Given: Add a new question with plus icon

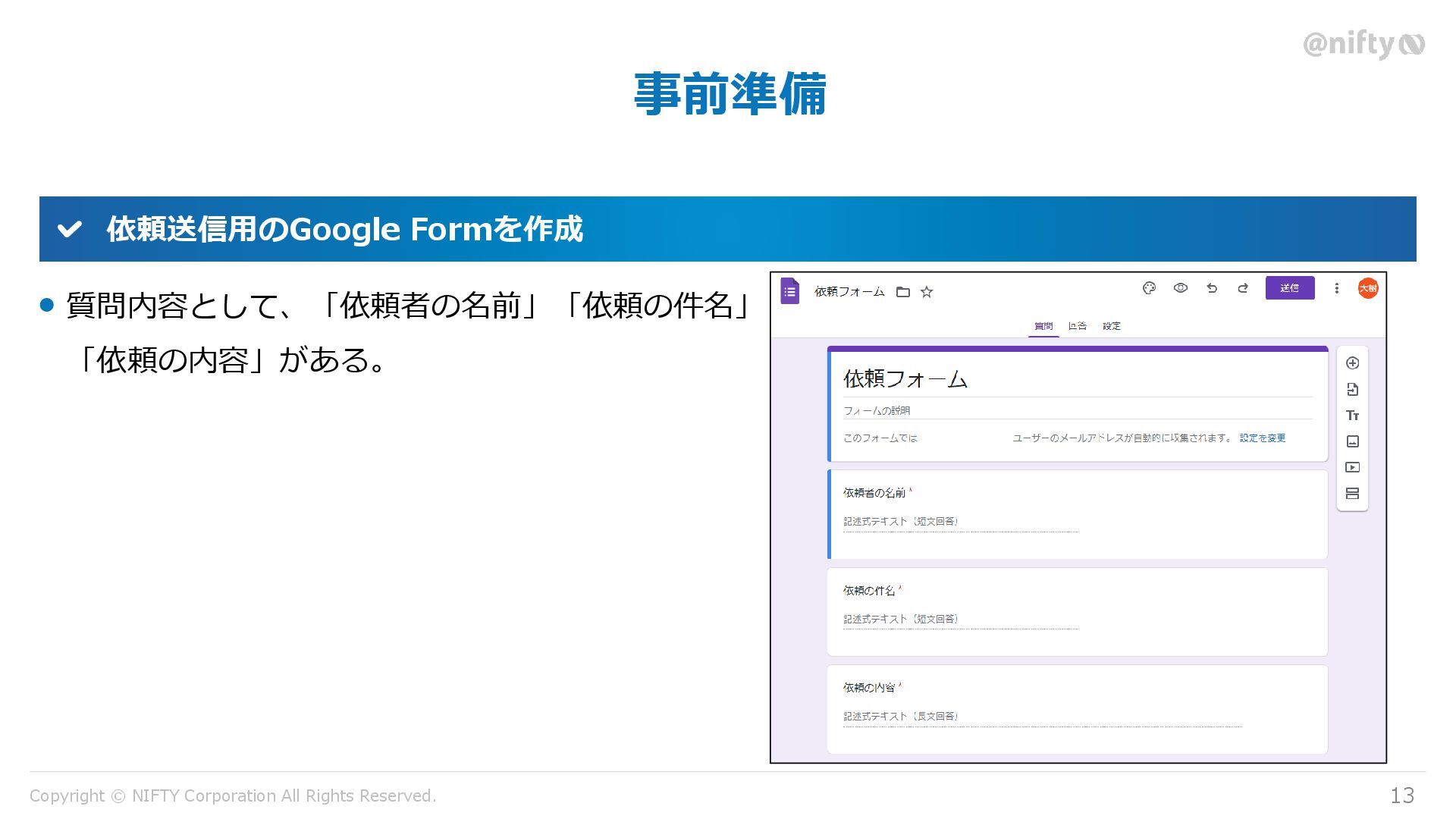Looking at the screenshot, I should tap(1352, 363).
